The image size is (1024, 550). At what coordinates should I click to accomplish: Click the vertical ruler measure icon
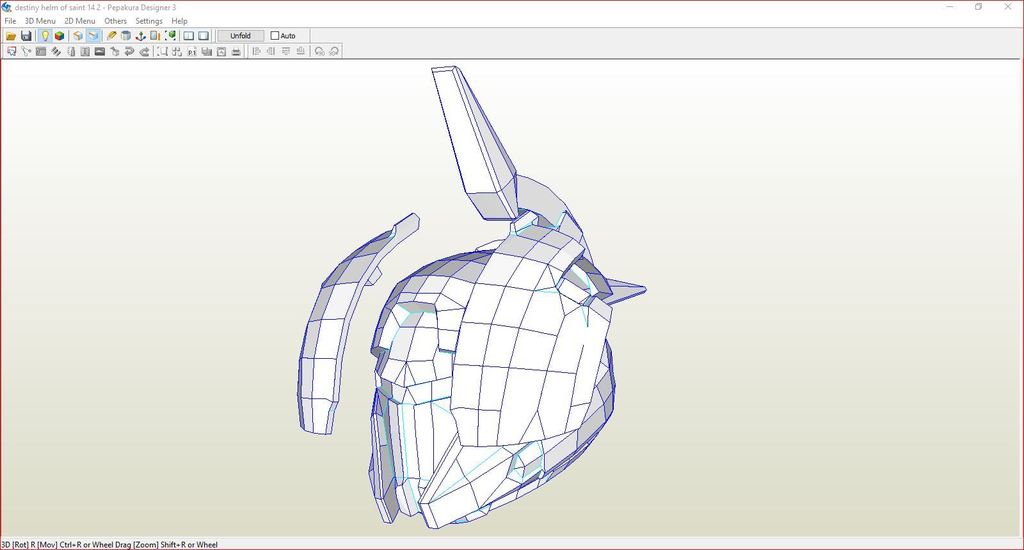71,52
